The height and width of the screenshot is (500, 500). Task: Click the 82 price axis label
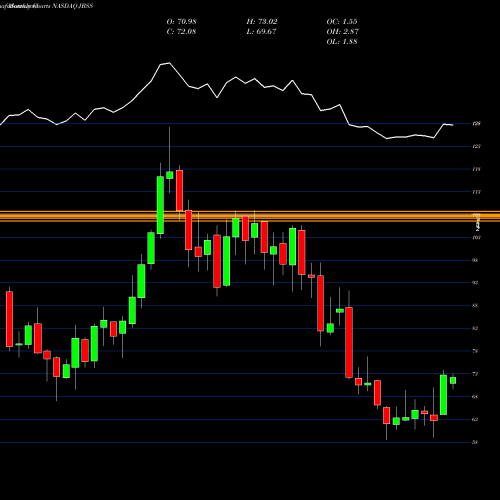pos(476,328)
